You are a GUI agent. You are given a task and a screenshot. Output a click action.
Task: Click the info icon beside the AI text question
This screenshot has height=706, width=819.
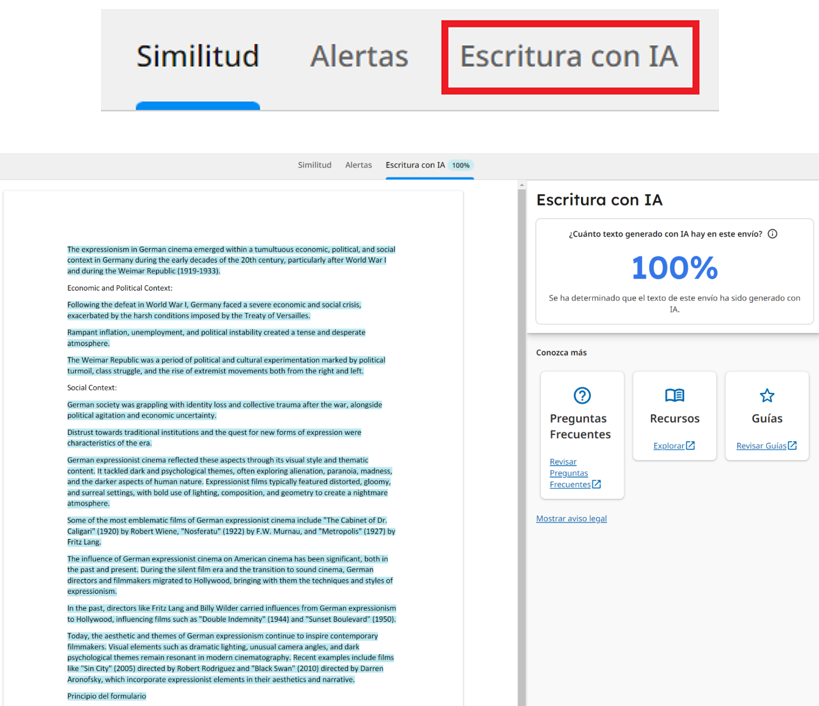point(772,234)
